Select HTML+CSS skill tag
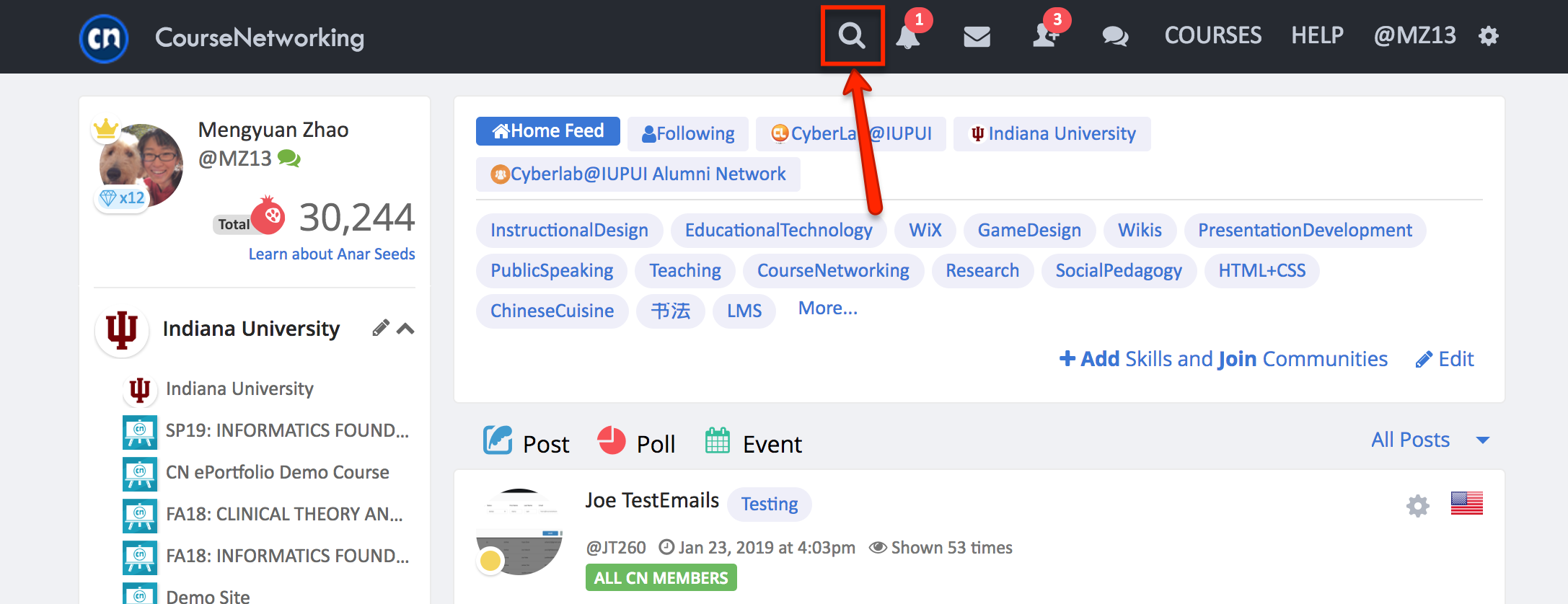 point(1262,271)
